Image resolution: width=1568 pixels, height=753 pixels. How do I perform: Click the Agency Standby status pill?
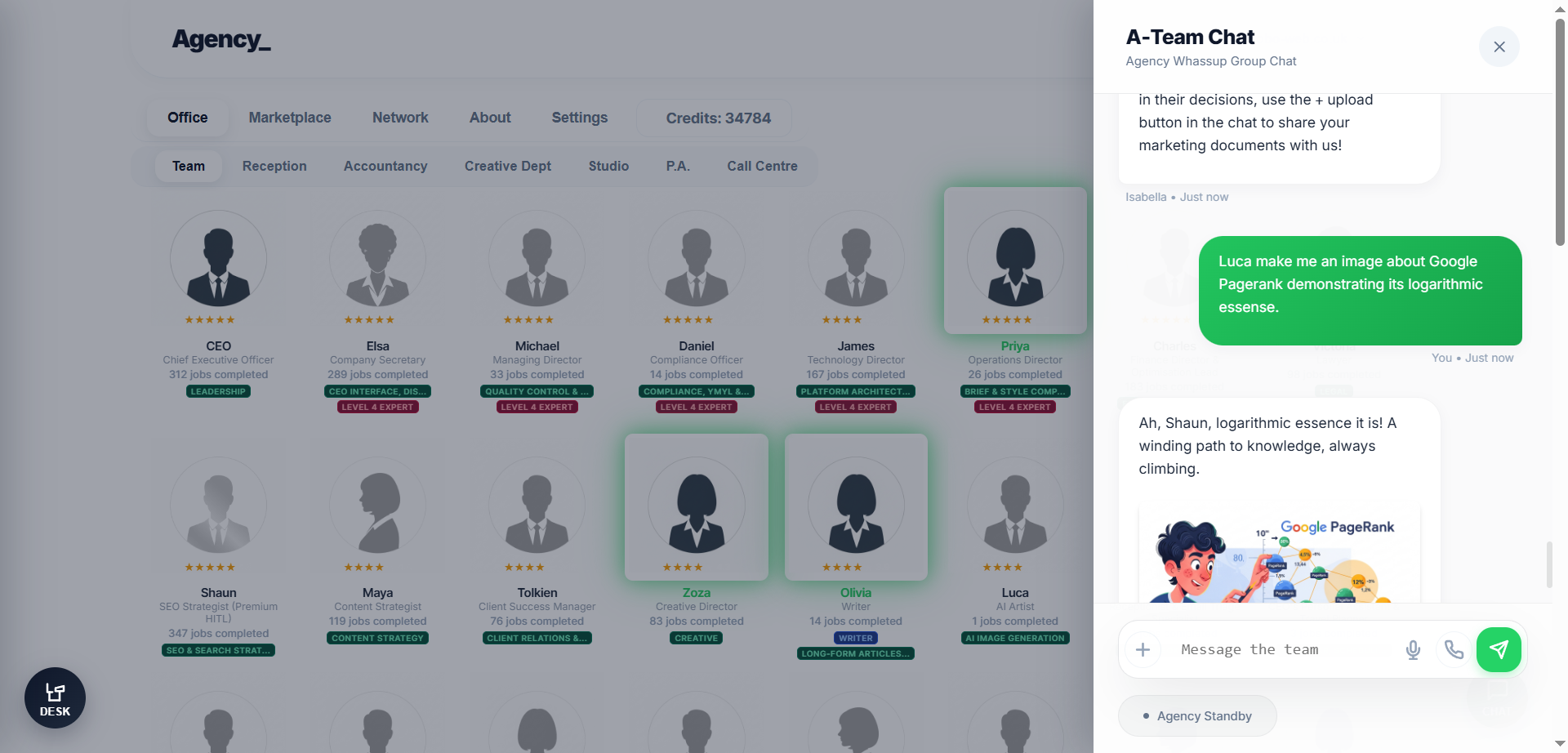(1196, 716)
